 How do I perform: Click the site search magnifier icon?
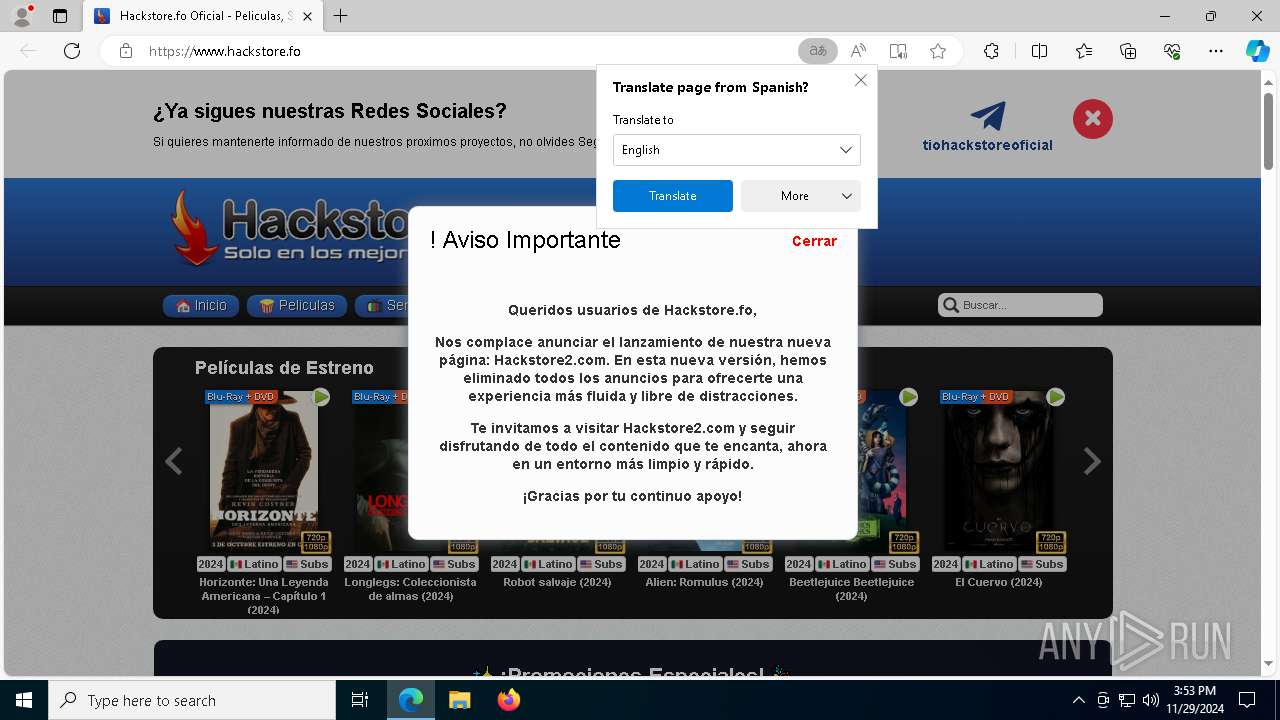click(949, 305)
